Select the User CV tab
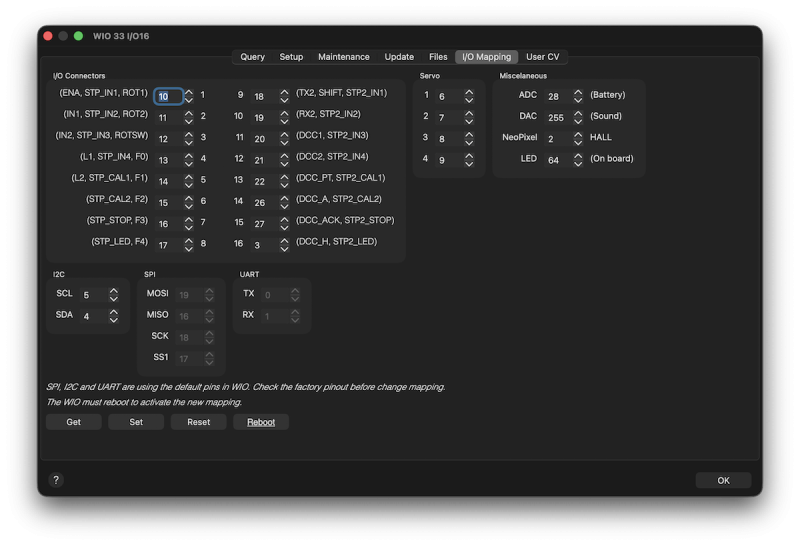800x546 pixels. [x=543, y=57]
